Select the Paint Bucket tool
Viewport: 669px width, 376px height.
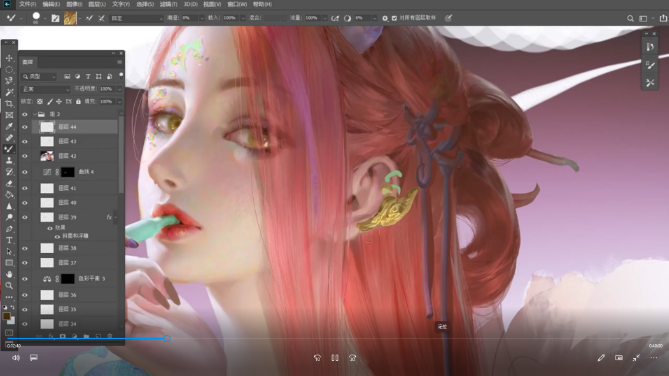(9, 195)
